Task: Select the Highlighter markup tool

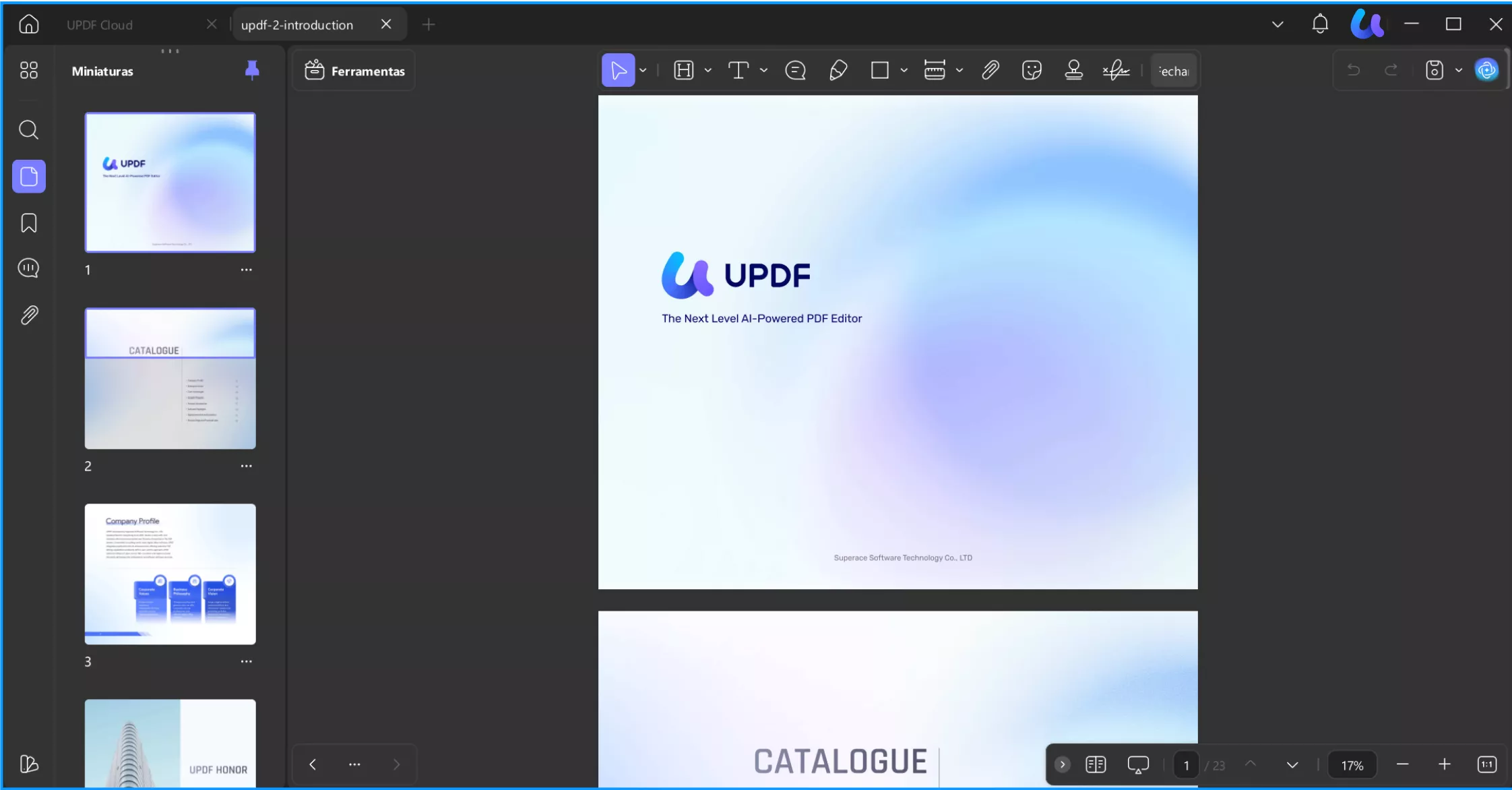Action: coord(839,69)
